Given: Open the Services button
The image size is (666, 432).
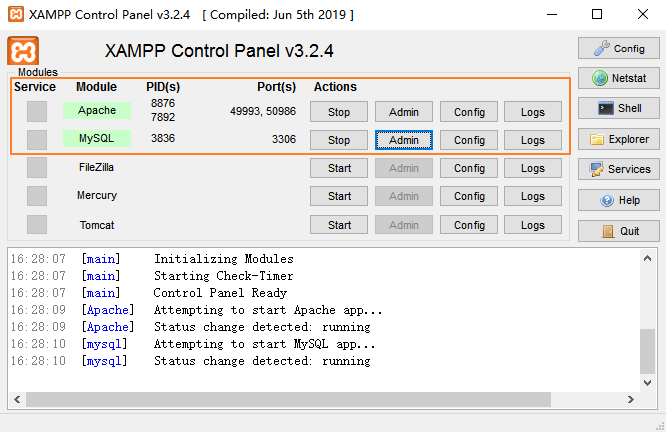Looking at the screenshot, I should [618, 169].
